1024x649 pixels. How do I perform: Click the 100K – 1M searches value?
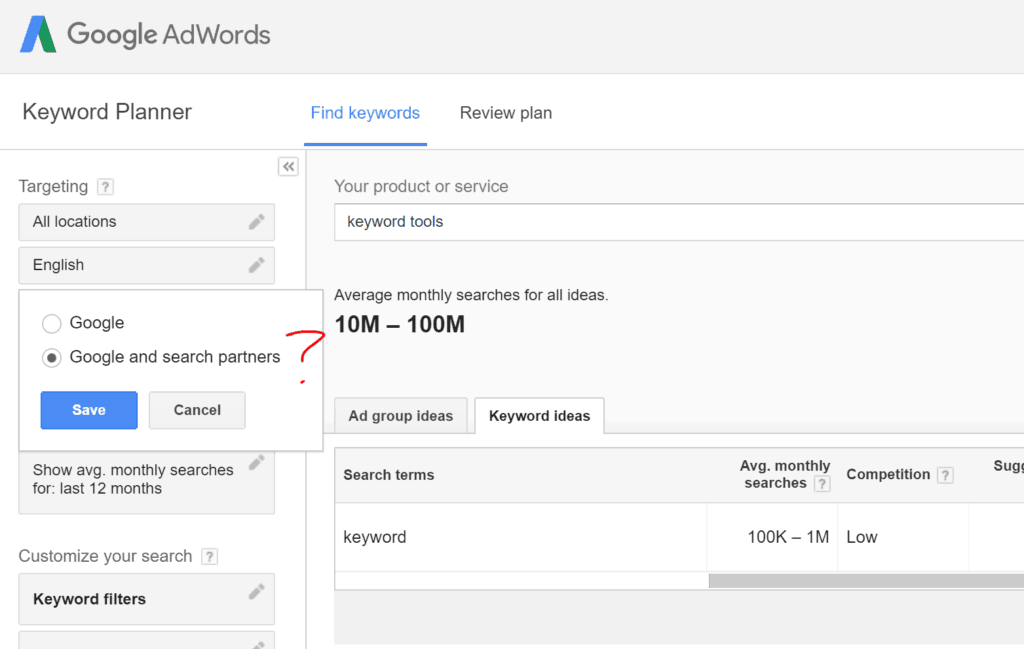click(788, 537)
